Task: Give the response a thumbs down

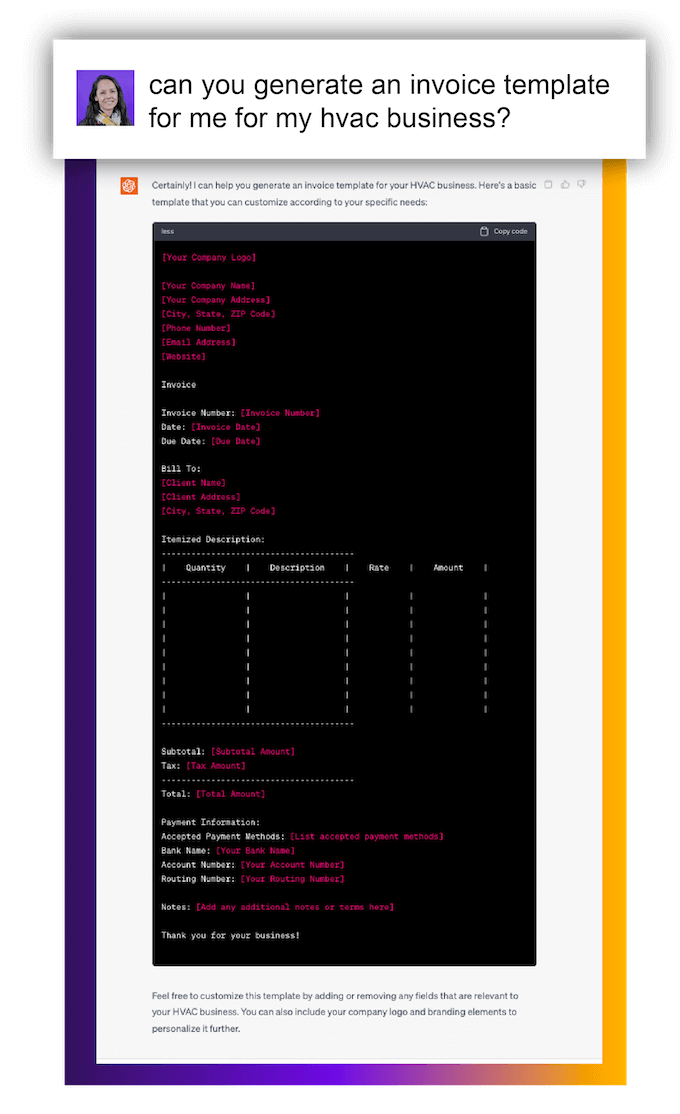Action: pyautogui.click(x=581, y=184)
